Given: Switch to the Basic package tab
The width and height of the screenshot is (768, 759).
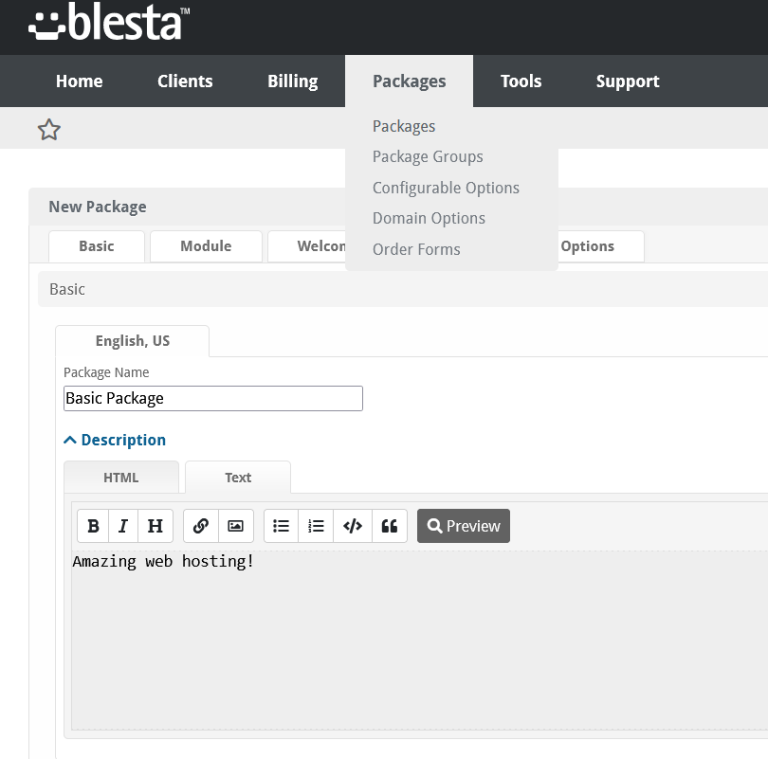Looking at the screenshot, I should (x=96, y=246).
